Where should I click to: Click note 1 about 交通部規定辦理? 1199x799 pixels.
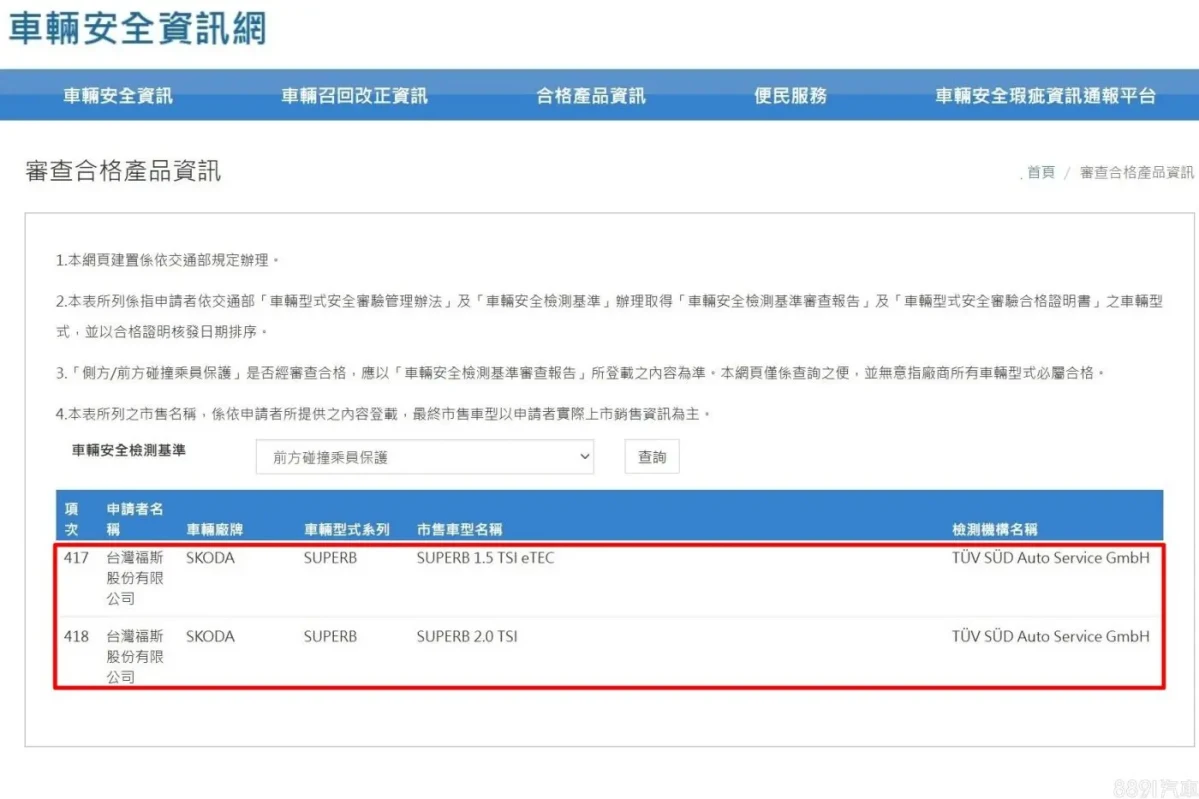point(167,260)
